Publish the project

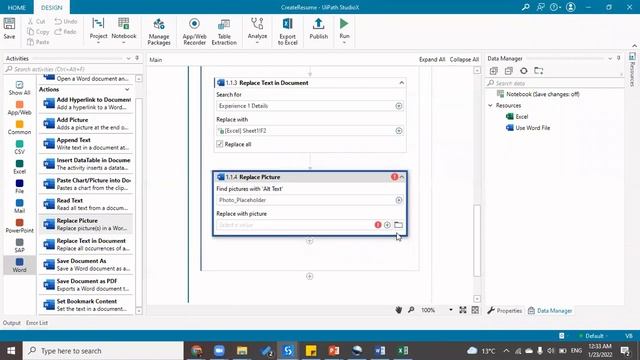click(318, 28)
